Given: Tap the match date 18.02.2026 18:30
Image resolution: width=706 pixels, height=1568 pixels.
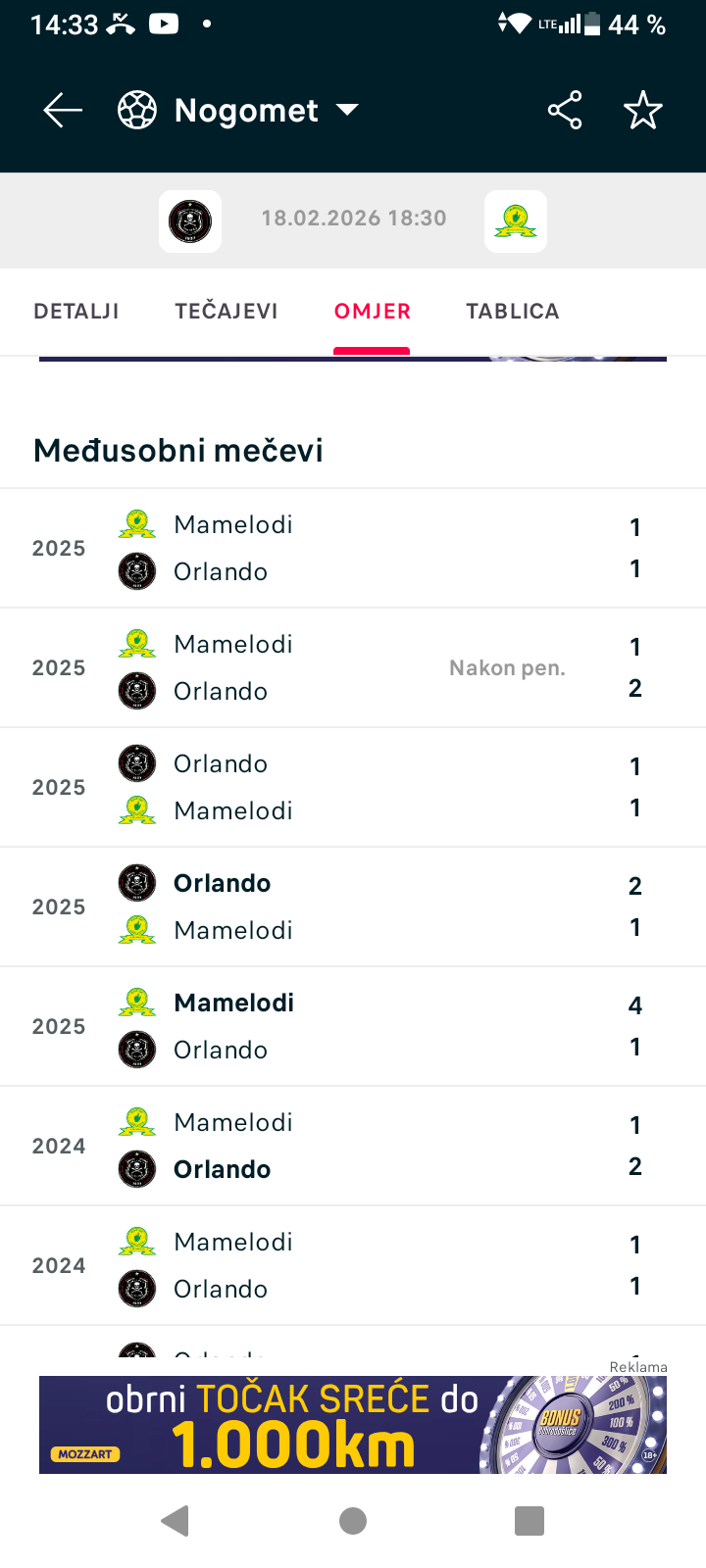Looking at the screenshot, I should 354,219.
